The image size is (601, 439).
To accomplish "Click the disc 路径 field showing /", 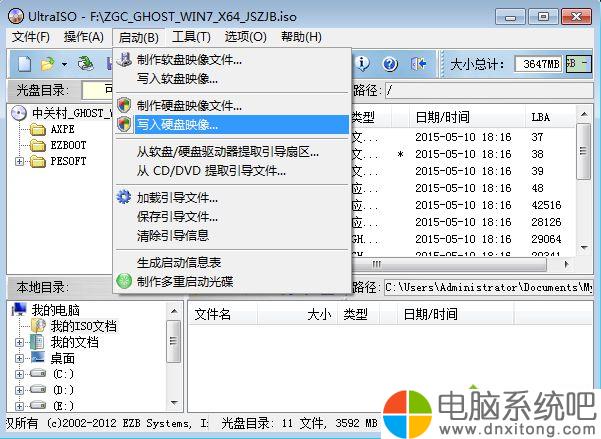I will pyautogui.click(x=489, y=91).
